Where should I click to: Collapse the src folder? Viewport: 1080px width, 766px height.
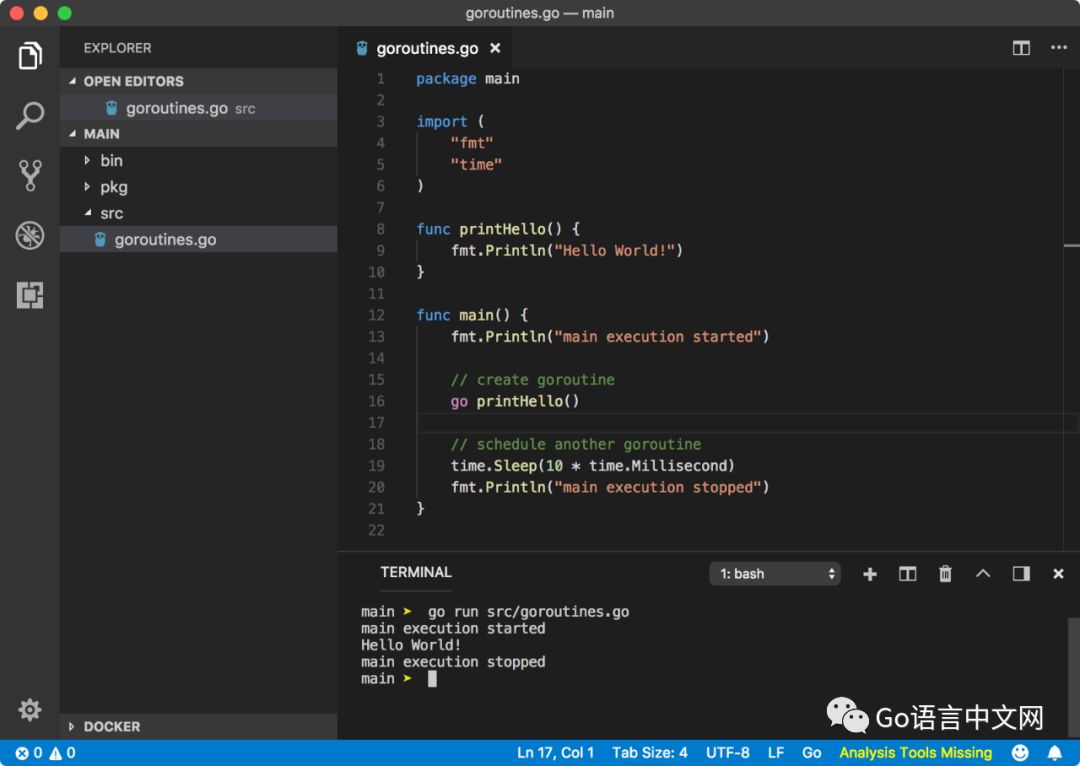(198, 214)
